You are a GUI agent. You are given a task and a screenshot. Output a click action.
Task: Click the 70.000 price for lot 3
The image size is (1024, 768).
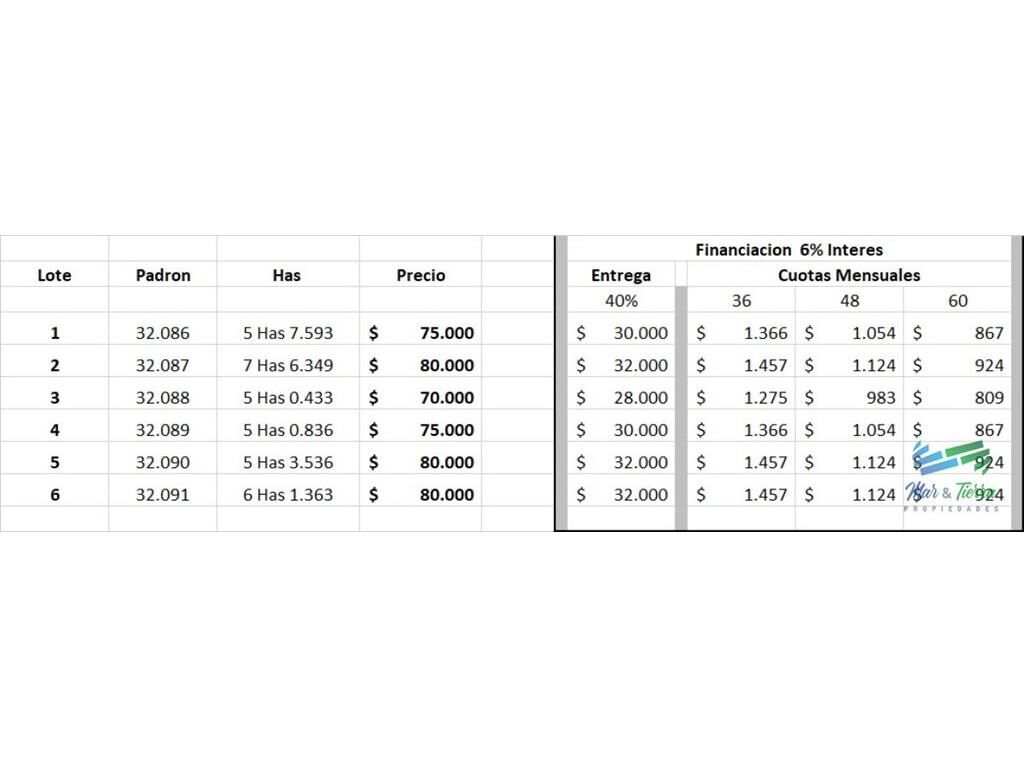[446, 398]
